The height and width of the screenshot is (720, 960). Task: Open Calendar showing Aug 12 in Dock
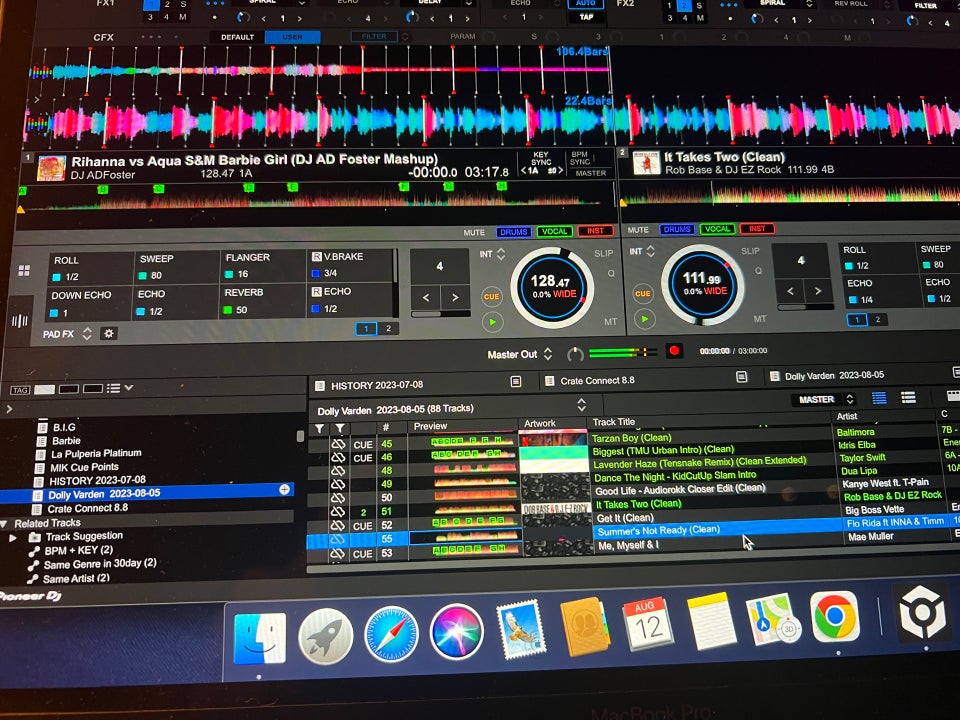click(x=648, y=623)
